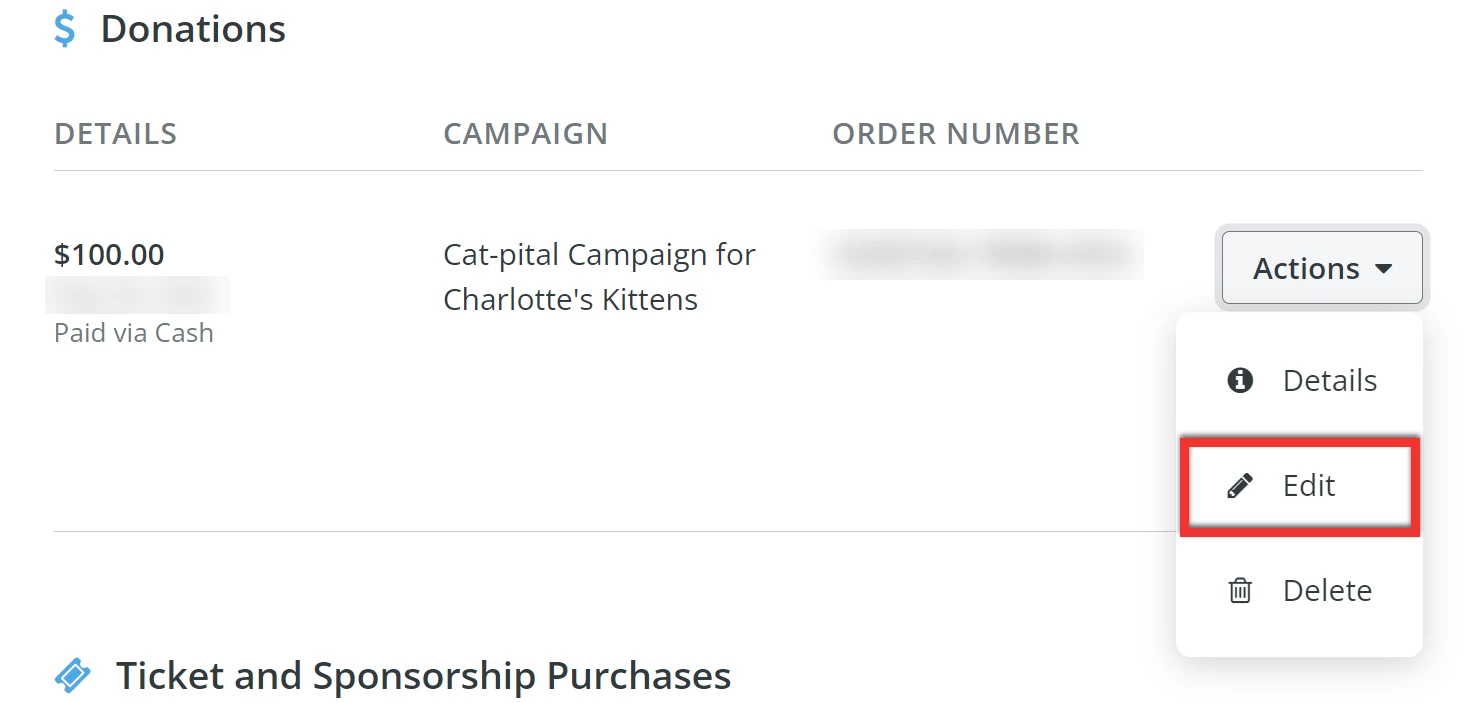Screen dimensions: 1477x703
Task: Select Edit from the Actions menu
Action: (1310, 486)
